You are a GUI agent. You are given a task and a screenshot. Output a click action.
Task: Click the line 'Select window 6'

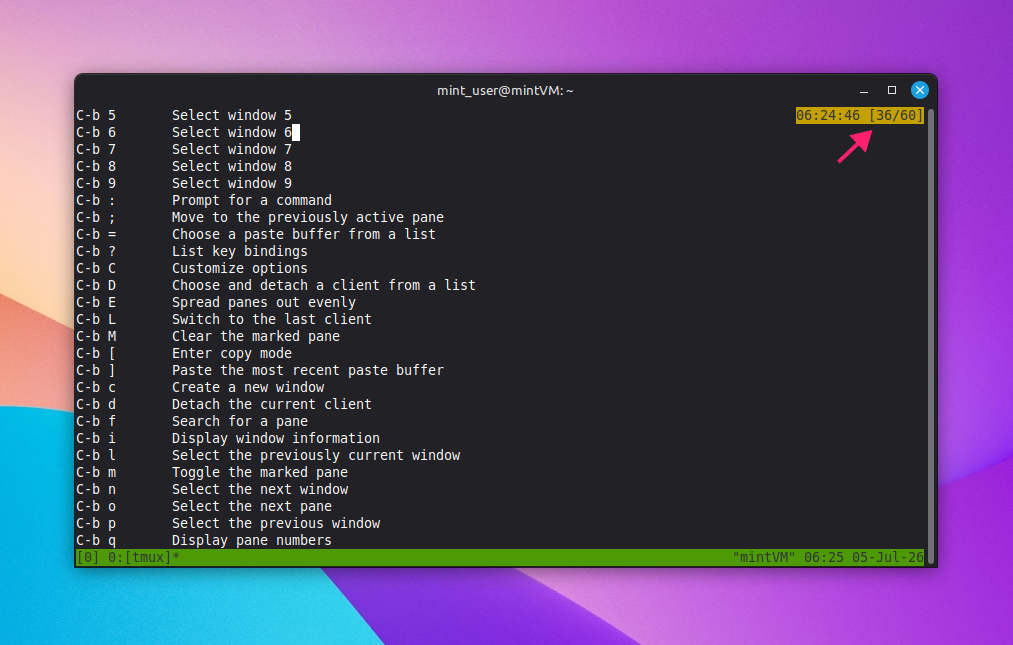click(232, 132)
